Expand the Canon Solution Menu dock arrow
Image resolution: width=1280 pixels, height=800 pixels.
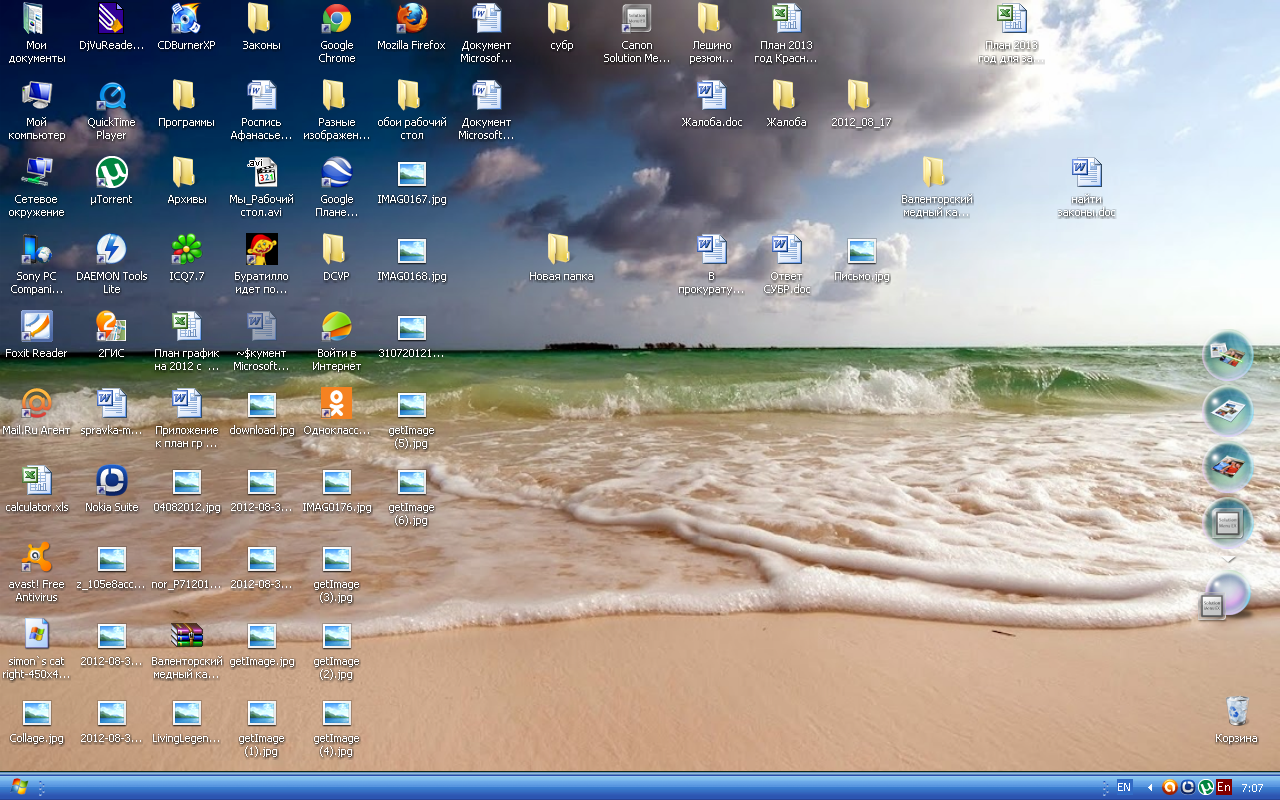(1230, 559)
